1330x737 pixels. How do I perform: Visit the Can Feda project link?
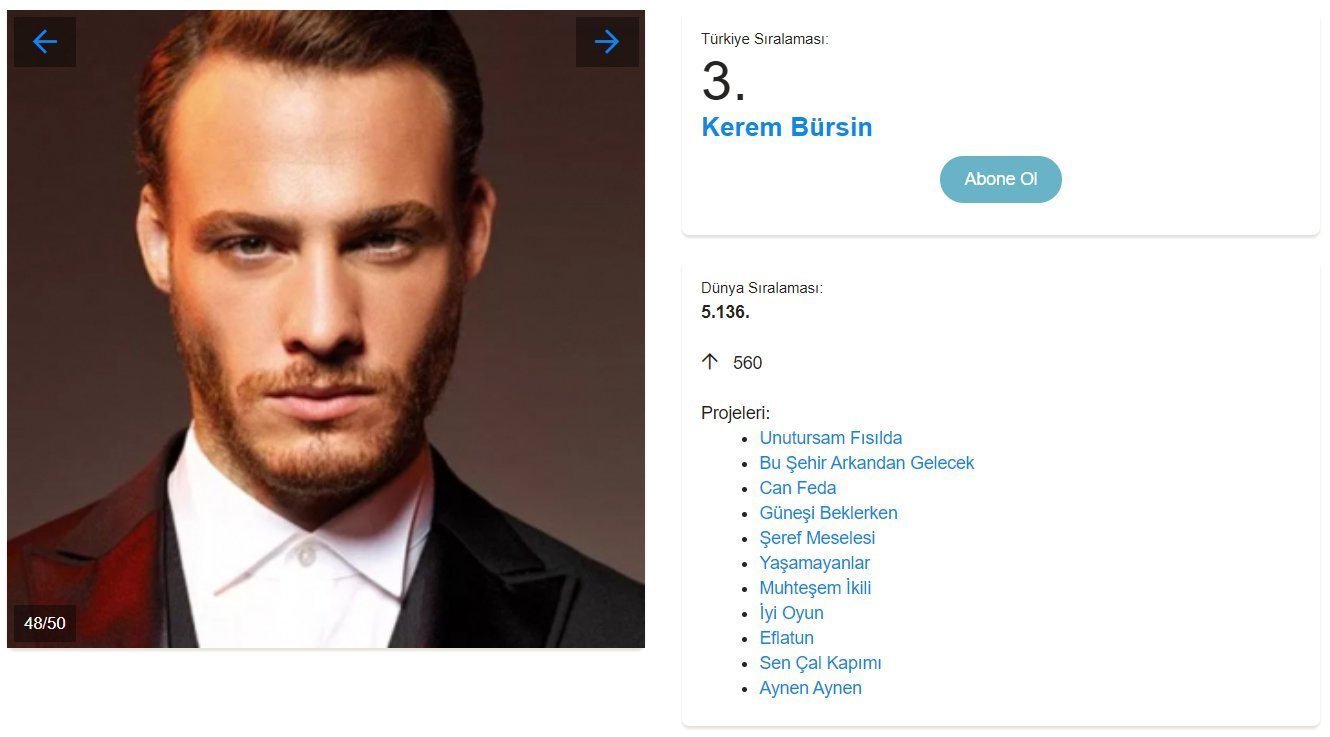coord(797,488)
